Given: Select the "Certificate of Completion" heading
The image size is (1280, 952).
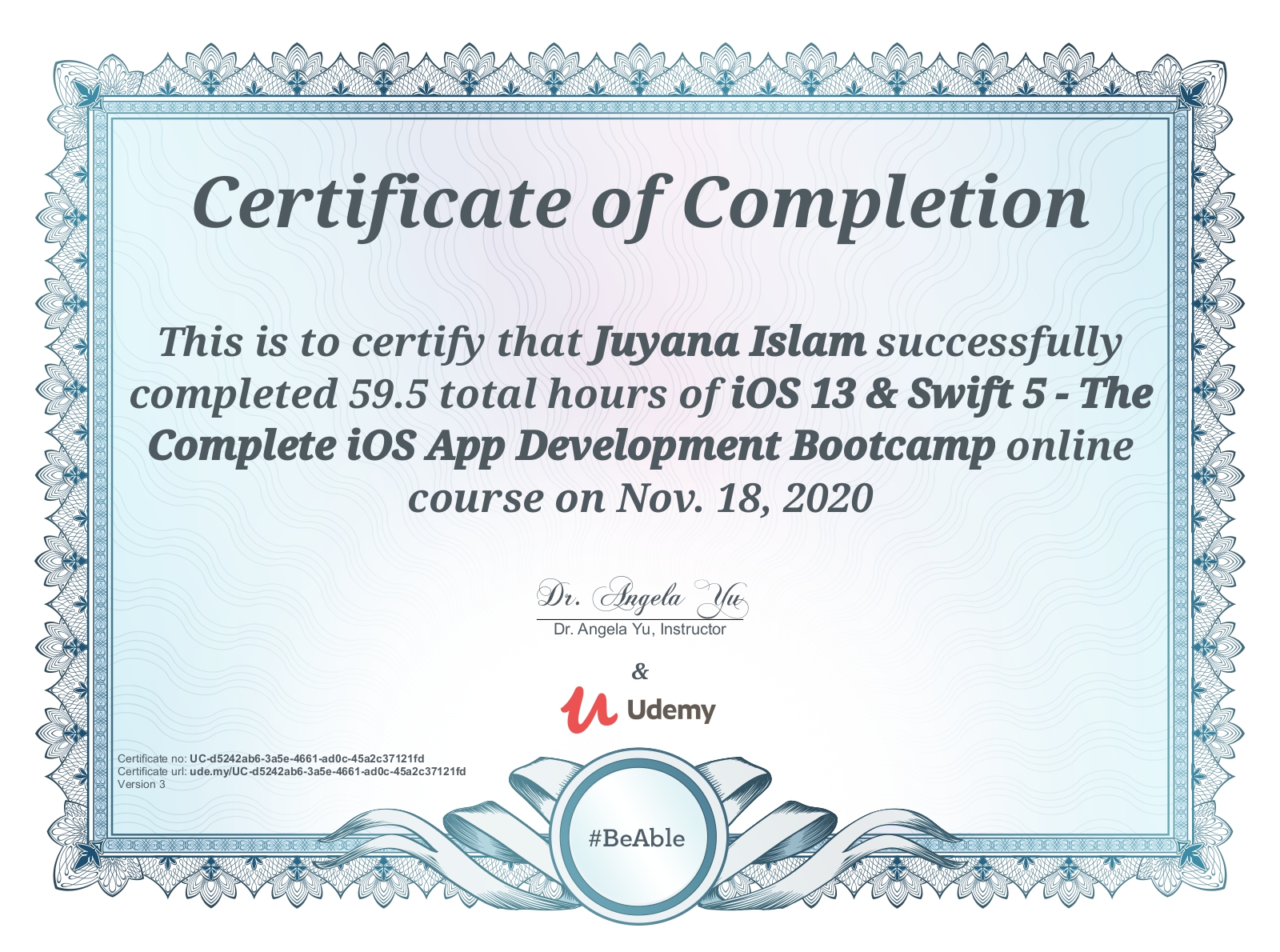Looking at the screenshot, I should [x=640, y=204].
